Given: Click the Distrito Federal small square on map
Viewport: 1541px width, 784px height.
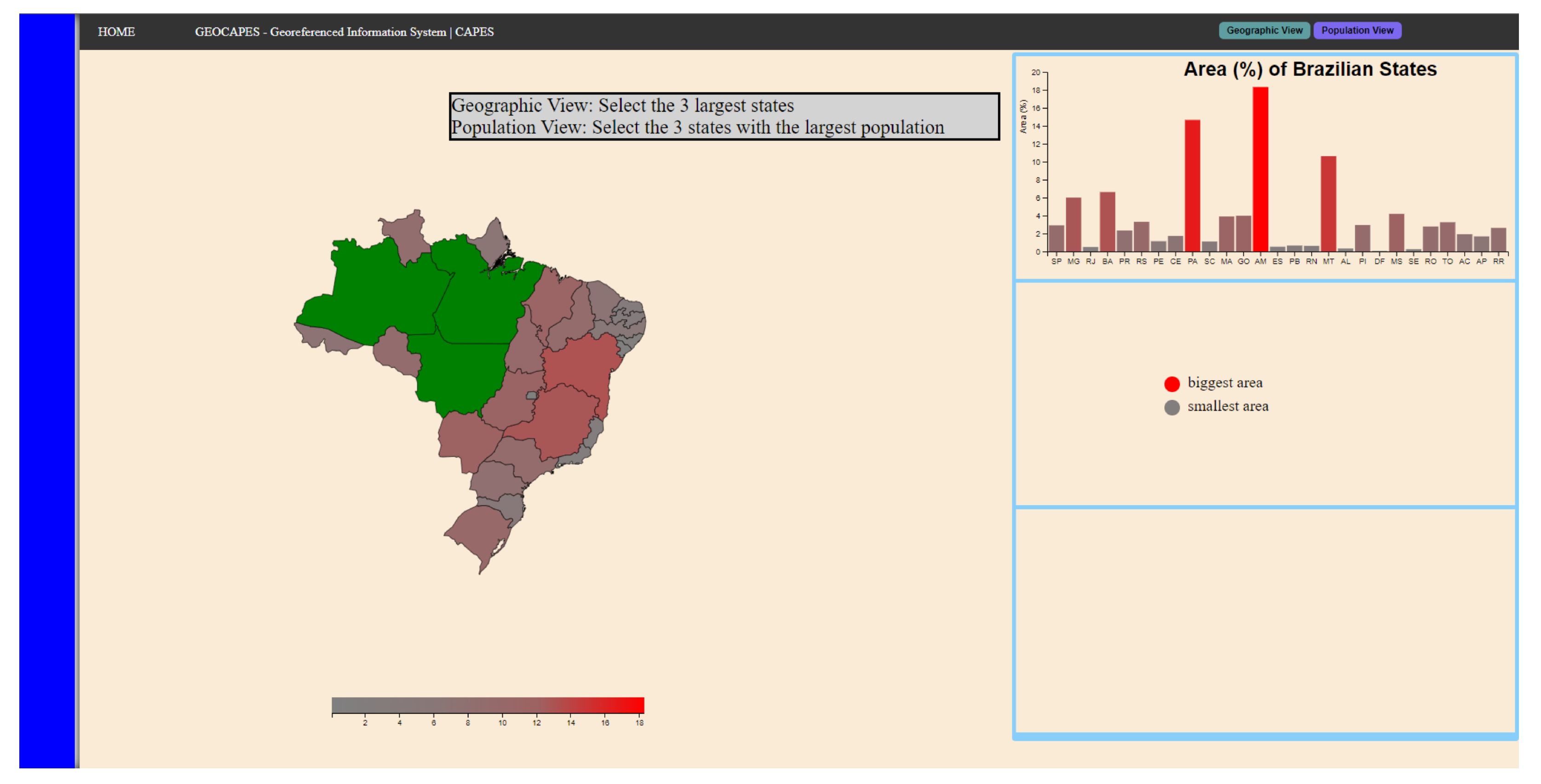Looking at the screenshot, I should 531,395.
